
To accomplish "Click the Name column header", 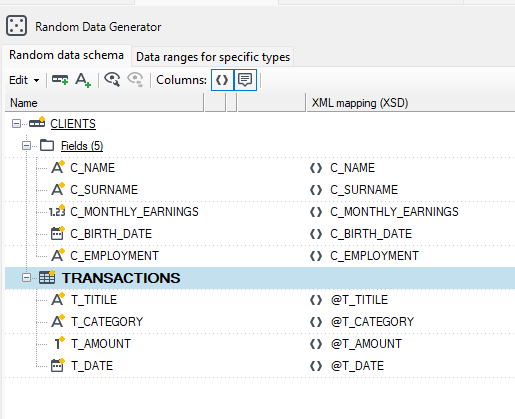I will 104,103.
